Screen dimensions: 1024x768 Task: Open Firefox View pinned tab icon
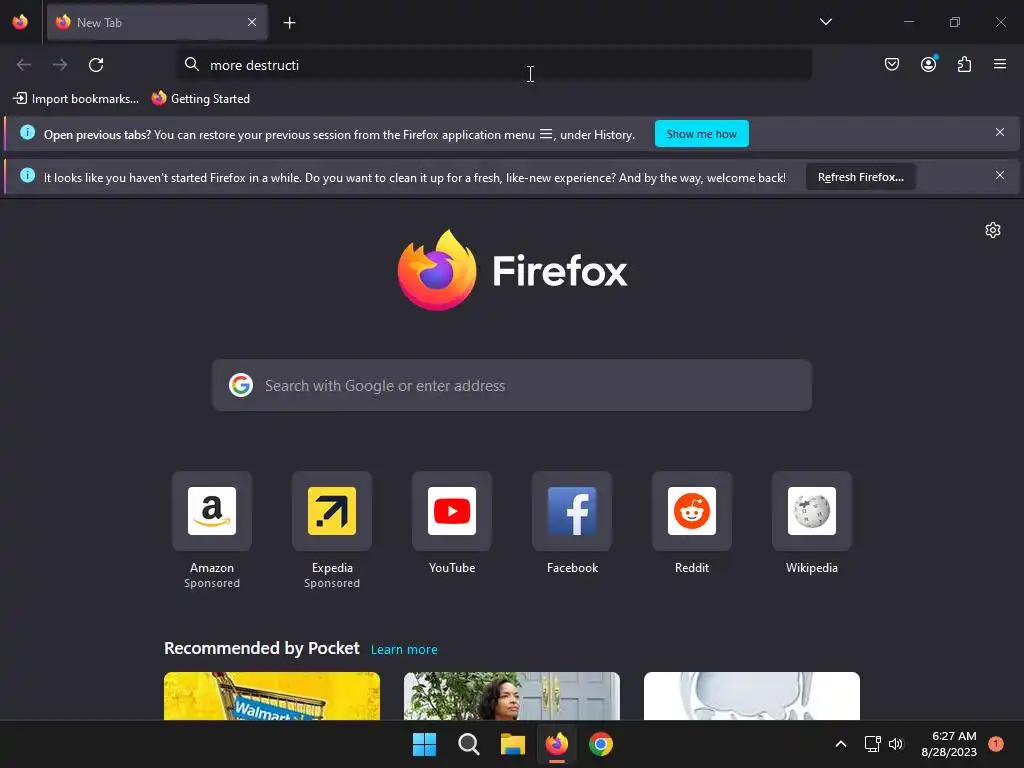point(20,22)
